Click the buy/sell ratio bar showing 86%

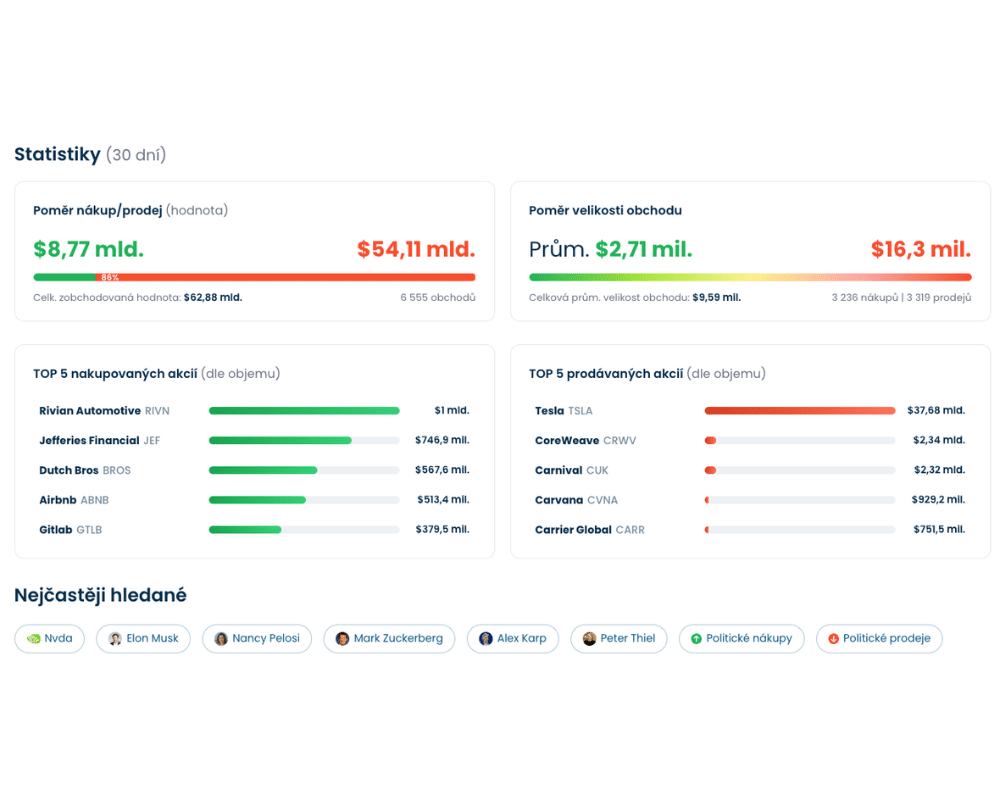coord(254,278)
